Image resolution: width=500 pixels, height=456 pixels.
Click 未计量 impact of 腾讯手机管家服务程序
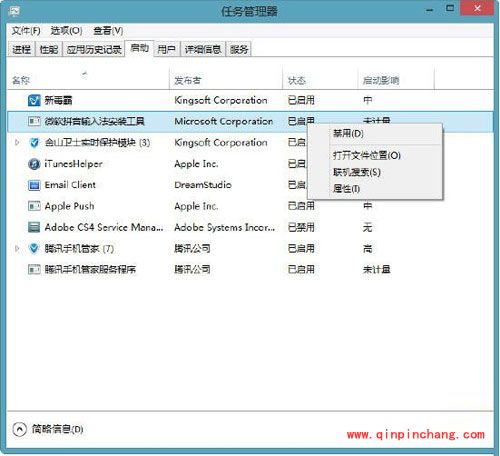[376, 269]
